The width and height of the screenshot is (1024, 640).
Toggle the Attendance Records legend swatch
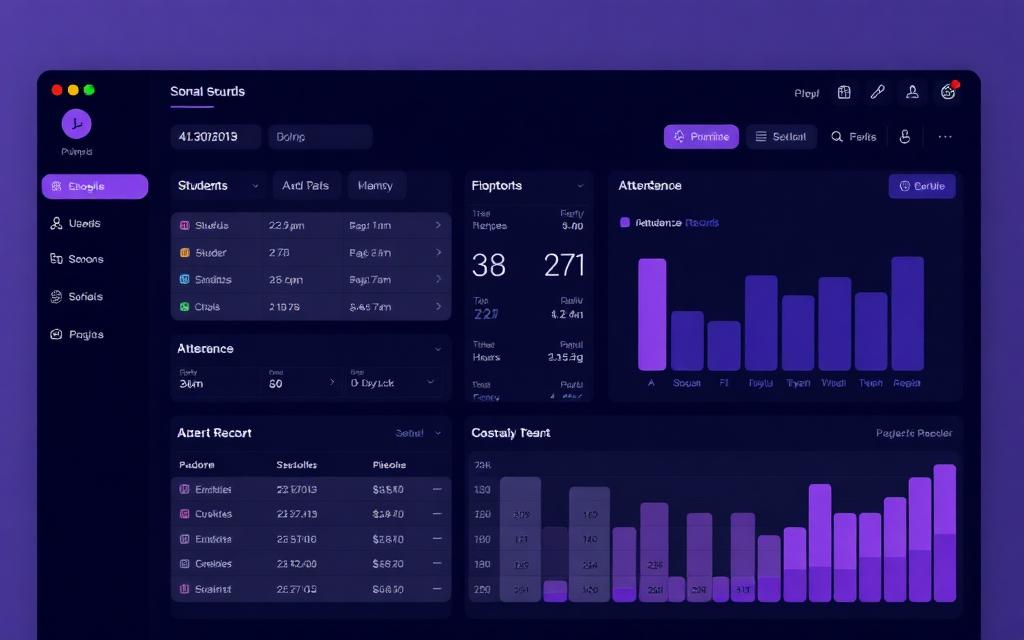625,223
